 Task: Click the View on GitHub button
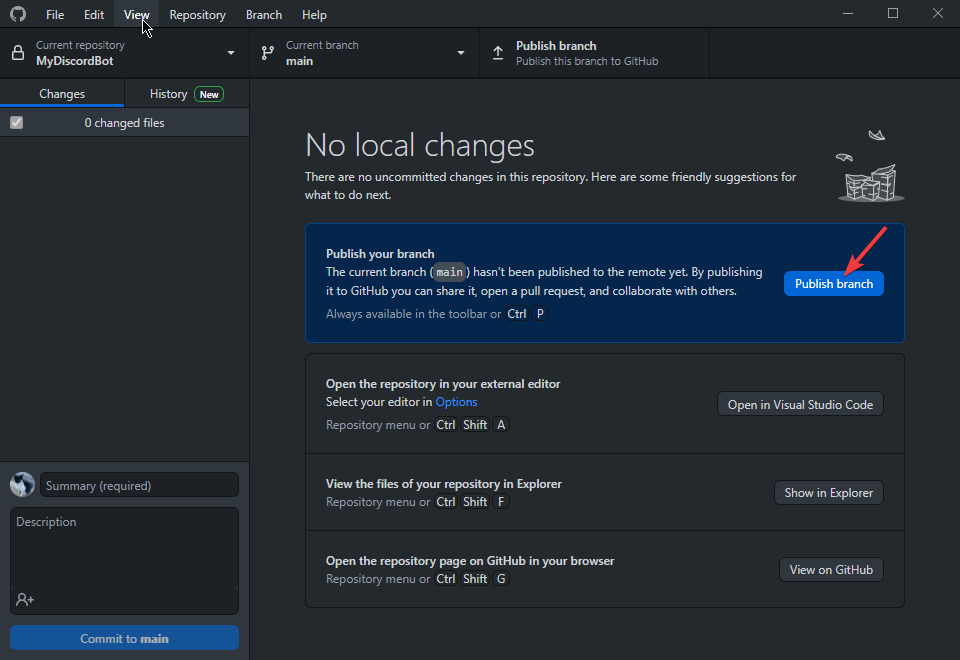pyautogui.click(x=830, y=569)
